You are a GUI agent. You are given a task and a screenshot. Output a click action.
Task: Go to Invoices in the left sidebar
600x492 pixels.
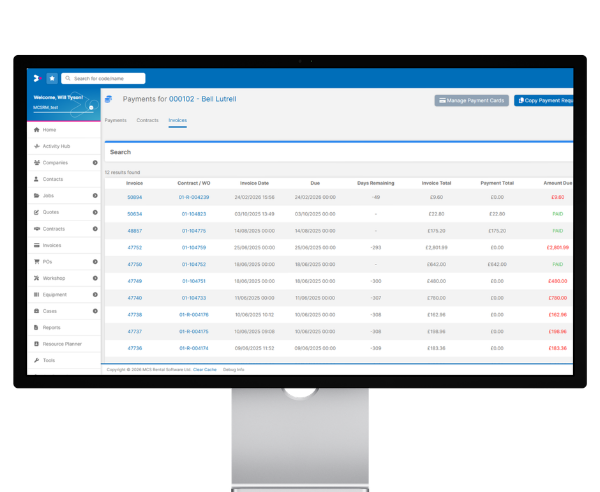[x=52, y=245]
